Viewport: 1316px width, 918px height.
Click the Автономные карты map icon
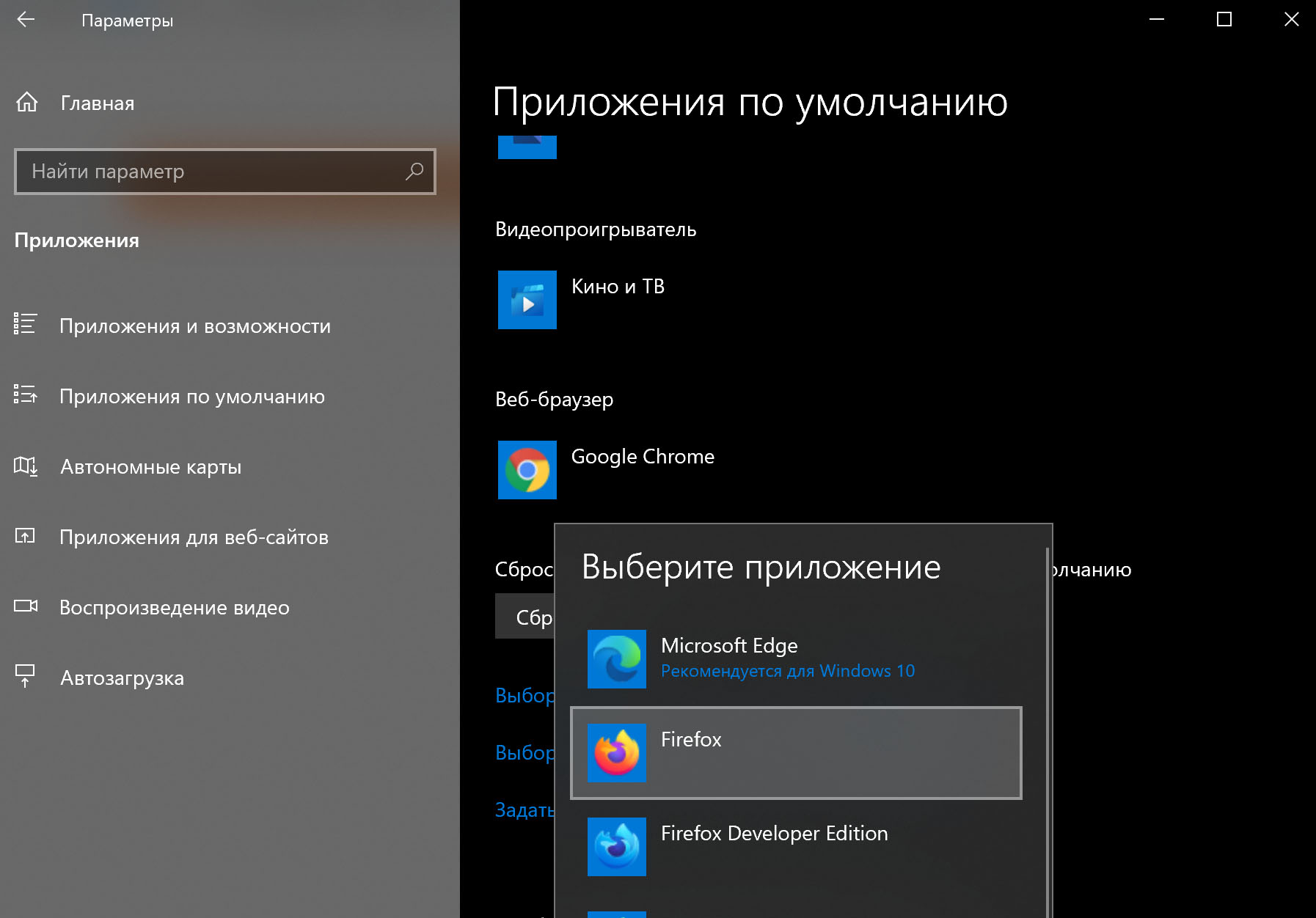tap(25, 466)
